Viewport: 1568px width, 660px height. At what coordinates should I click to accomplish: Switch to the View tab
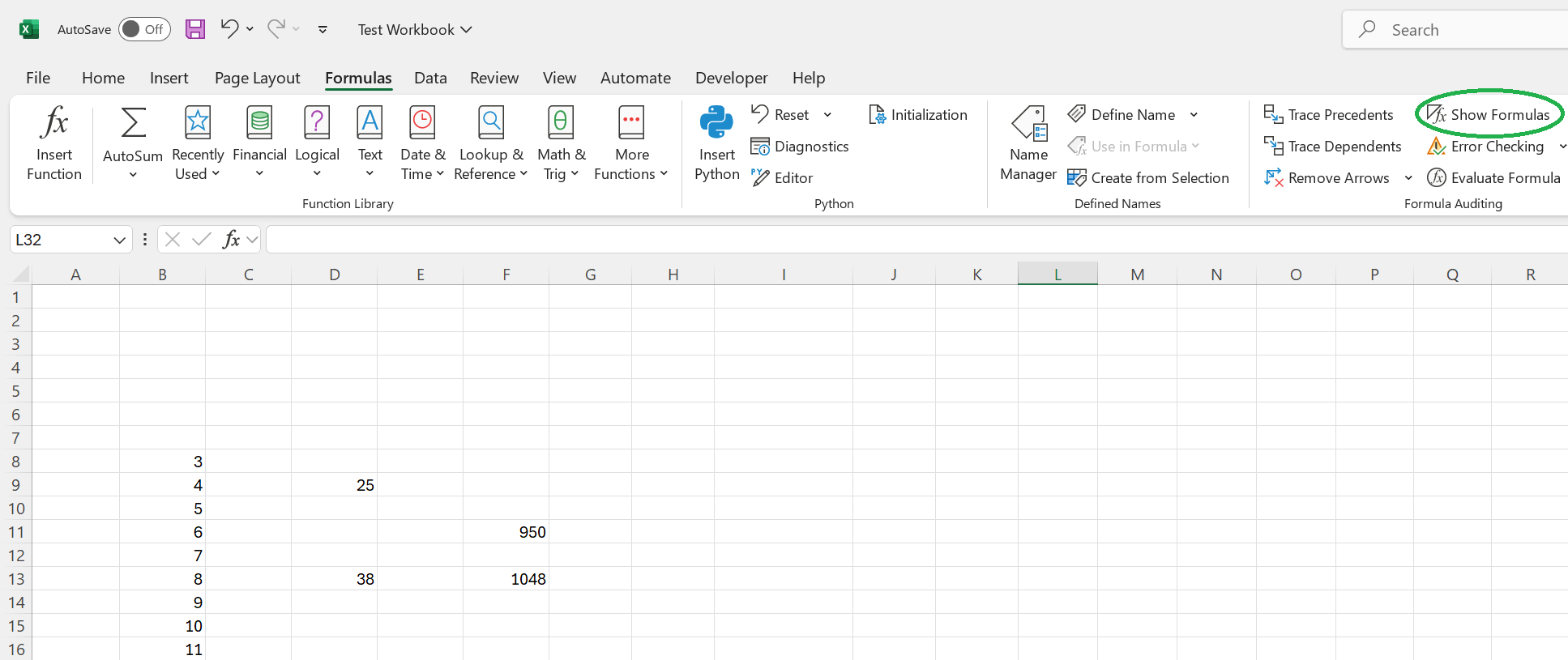pos(559,78)
